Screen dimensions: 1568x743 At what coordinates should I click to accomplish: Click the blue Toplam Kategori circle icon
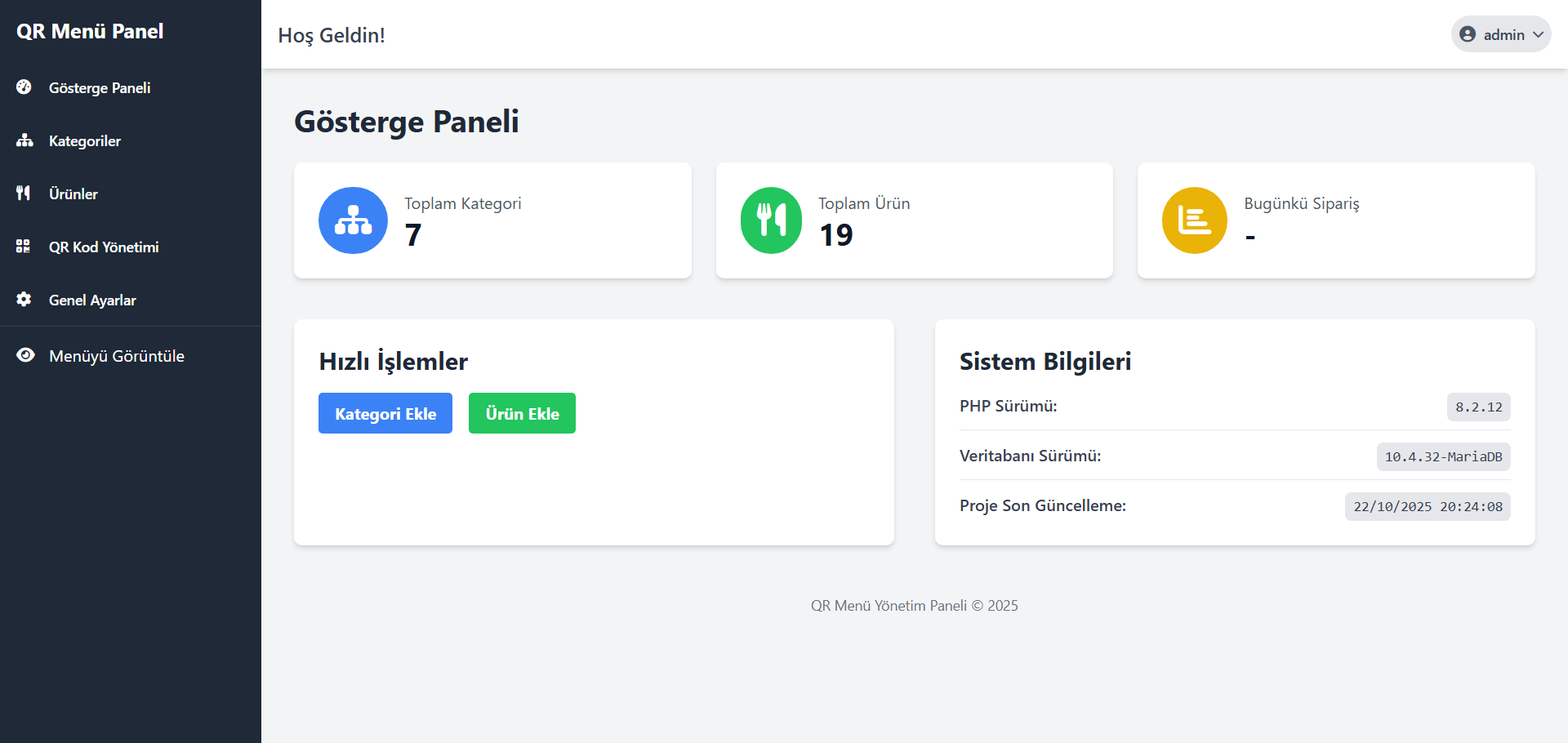click(x=353, y=220)
